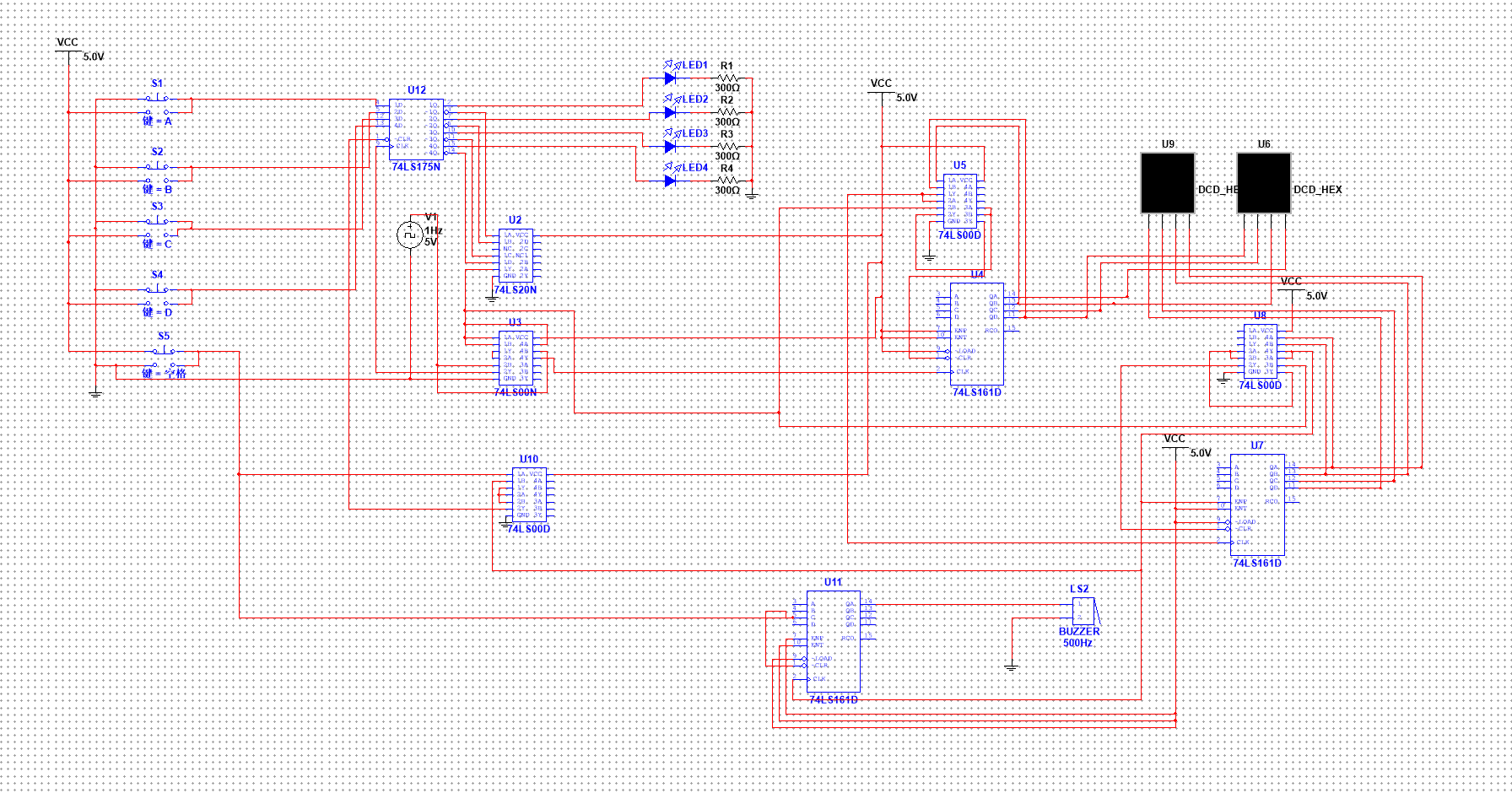The width and height of the screenshot is (1512, 793).
Task: Select the LED3 diode
Action: click(670, 146)
